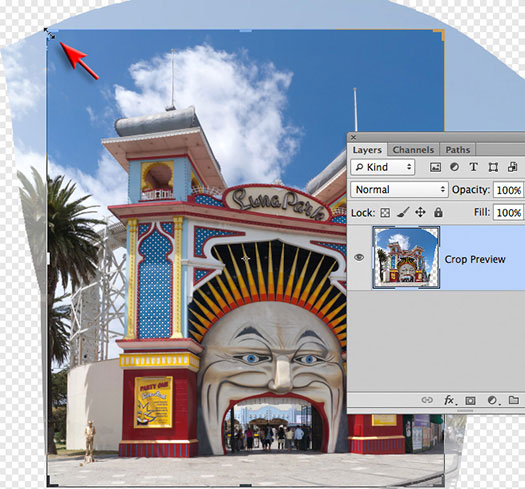Add a layer mask
Screen dimensions: 525x489
click(x=470, y=400)
